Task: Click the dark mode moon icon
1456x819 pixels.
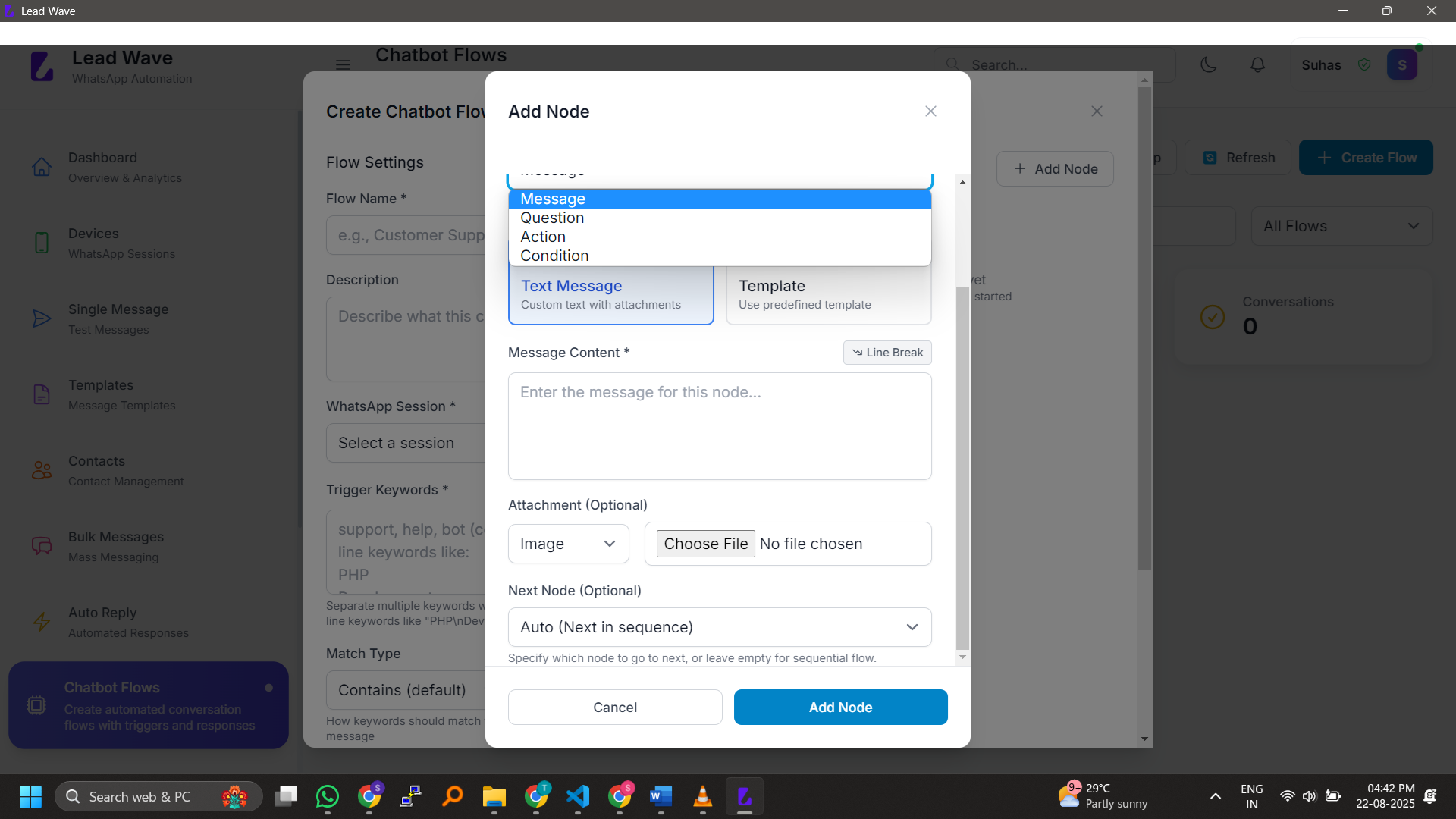Action: (x=1209, y=65)
